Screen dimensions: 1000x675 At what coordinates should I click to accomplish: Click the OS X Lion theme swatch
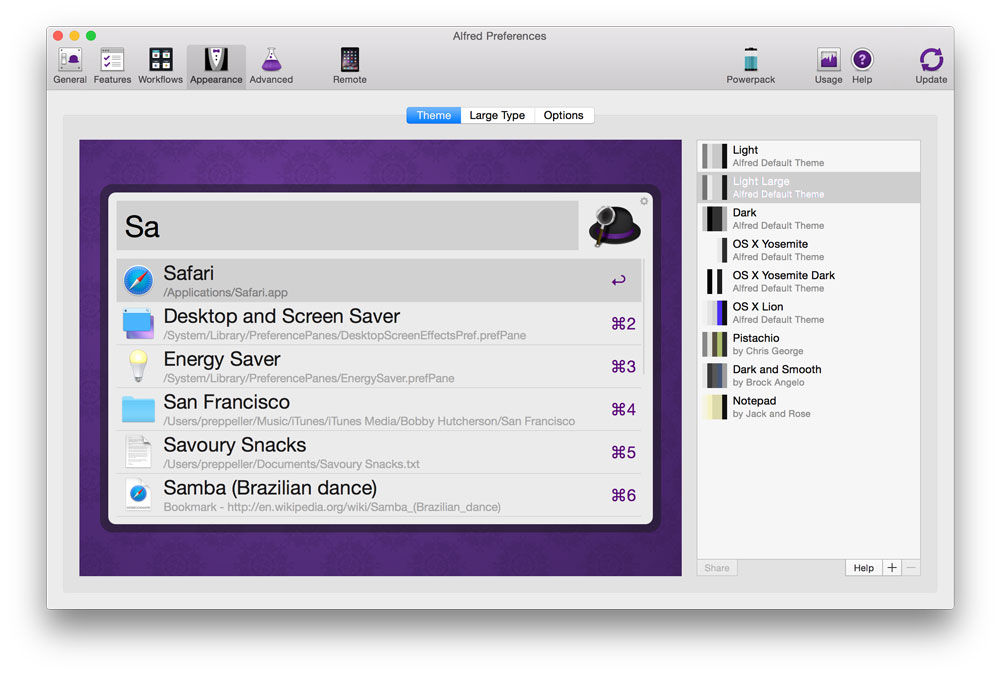(714, 313)
